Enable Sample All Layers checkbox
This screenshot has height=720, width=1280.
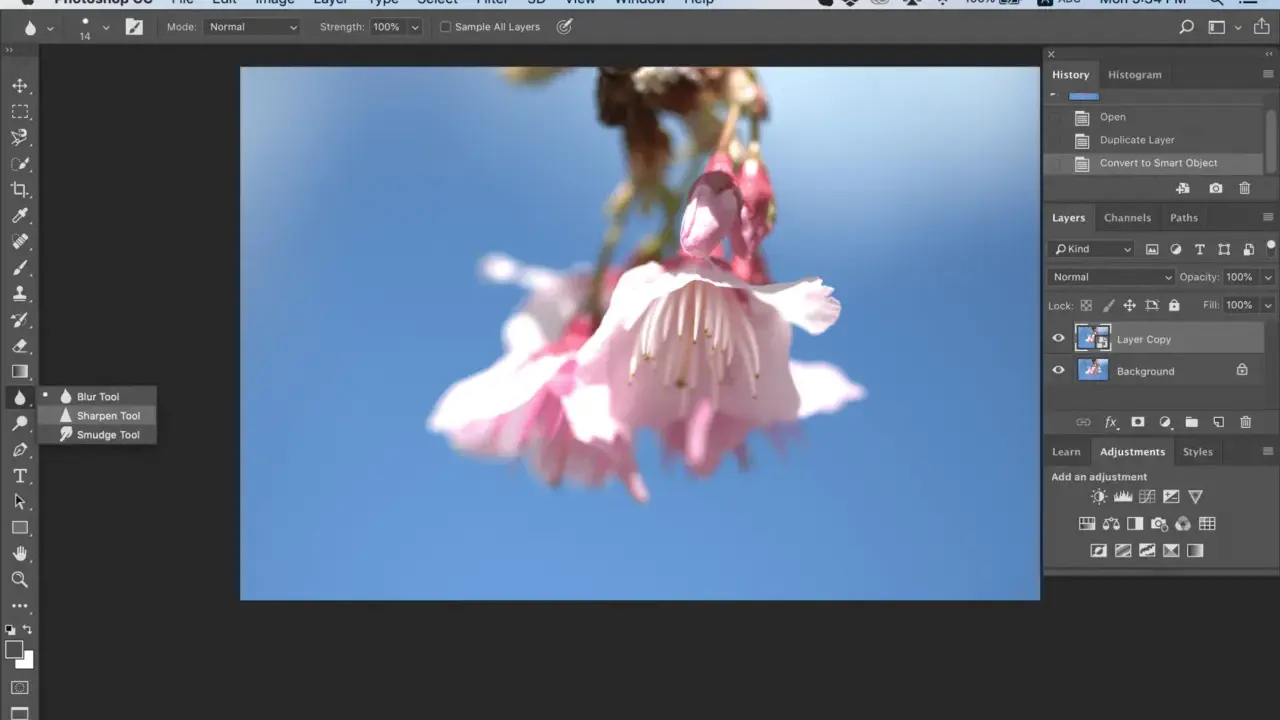tap(446, 27)
